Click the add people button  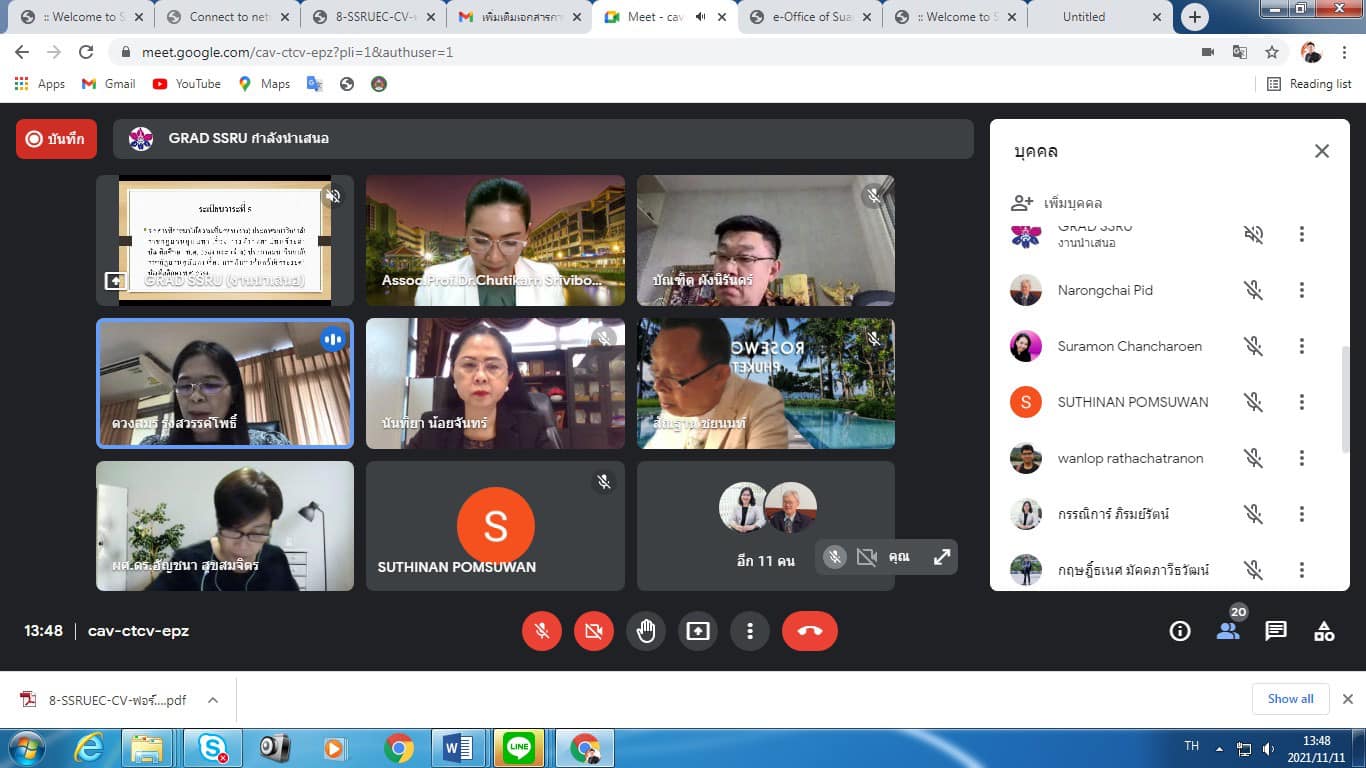coord(1057,203)
